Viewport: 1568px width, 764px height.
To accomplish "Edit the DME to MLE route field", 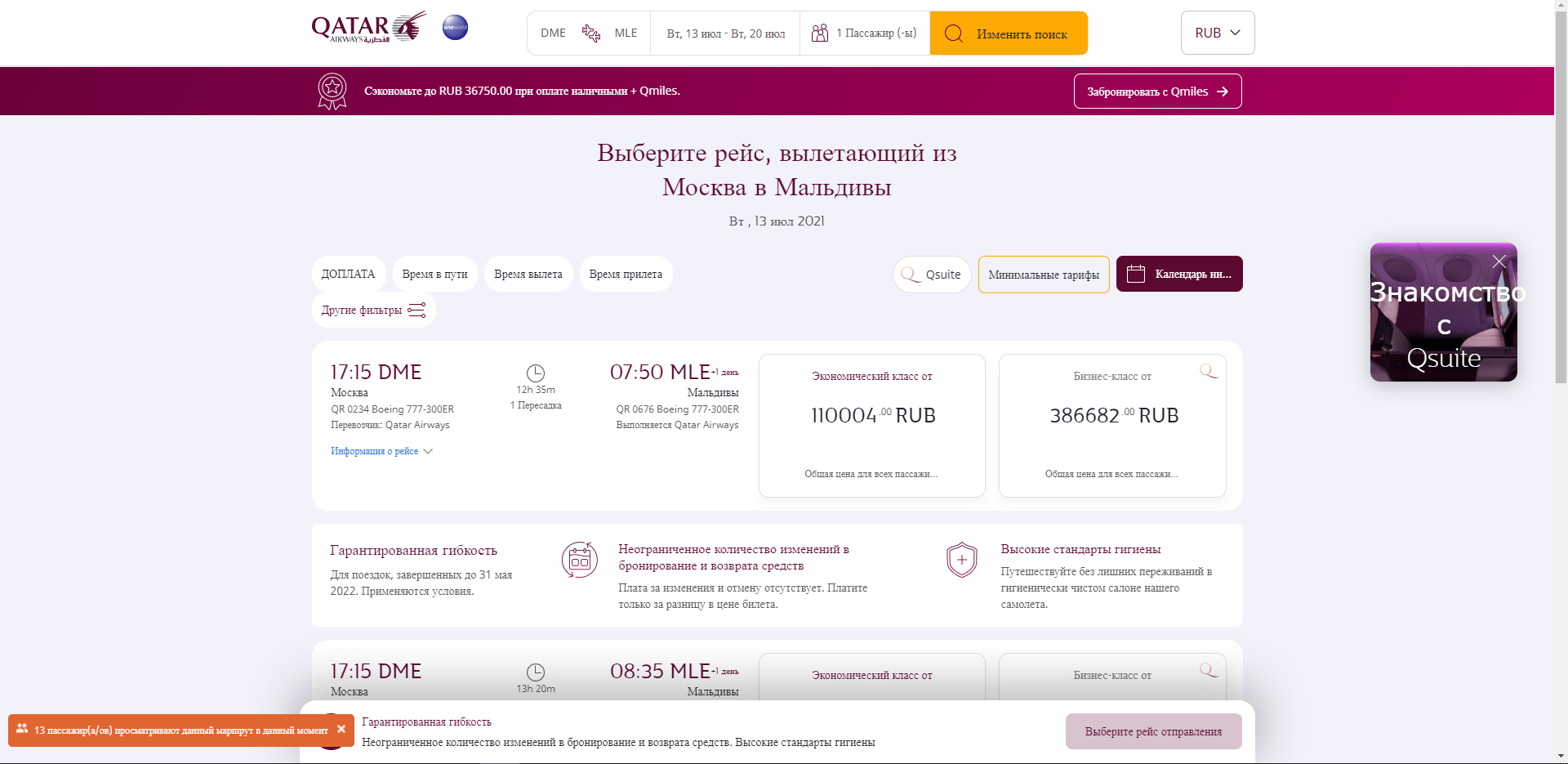I will coord(589,33).
